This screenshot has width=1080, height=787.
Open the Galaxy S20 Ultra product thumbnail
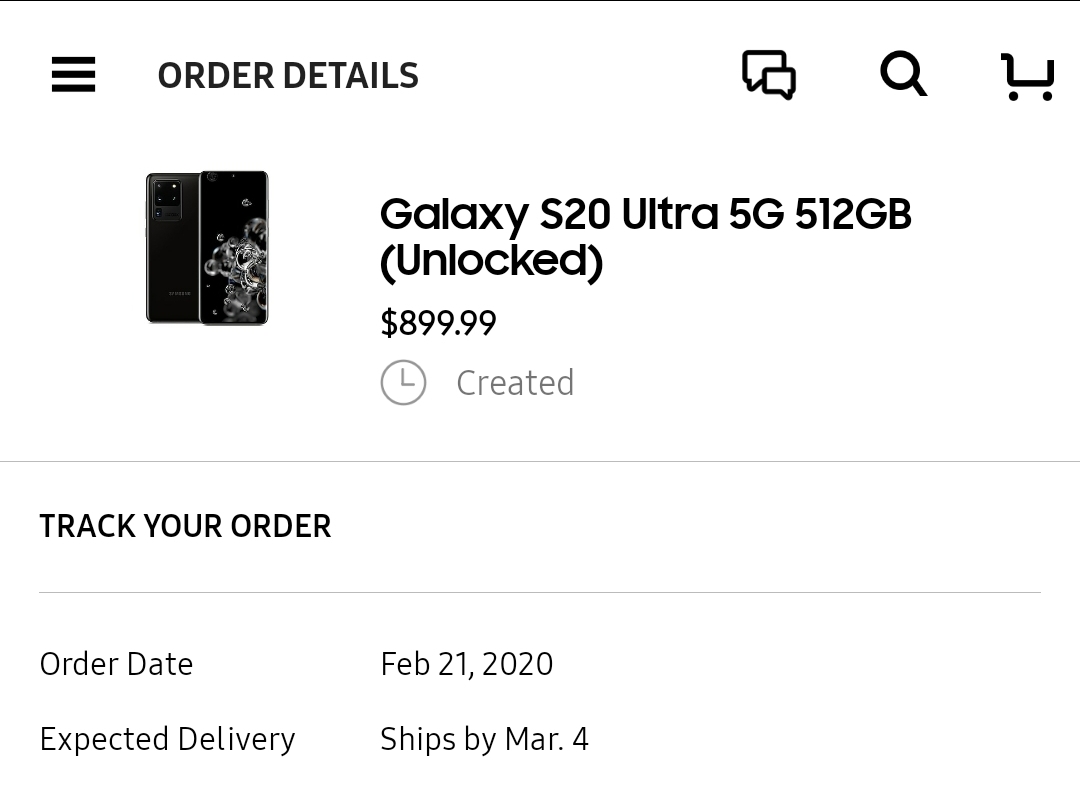207,248
